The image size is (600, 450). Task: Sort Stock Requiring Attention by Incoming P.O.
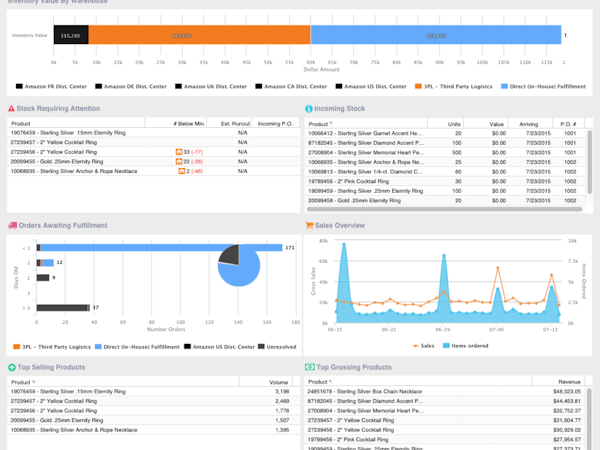(275, 124)
